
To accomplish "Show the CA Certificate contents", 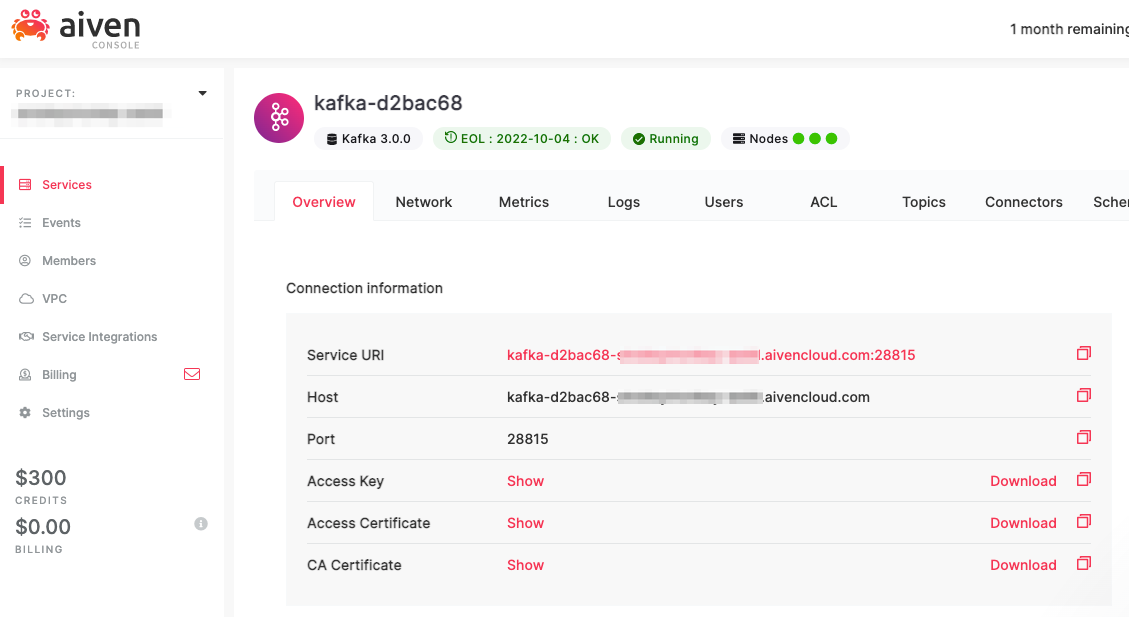I will [525, 565].
